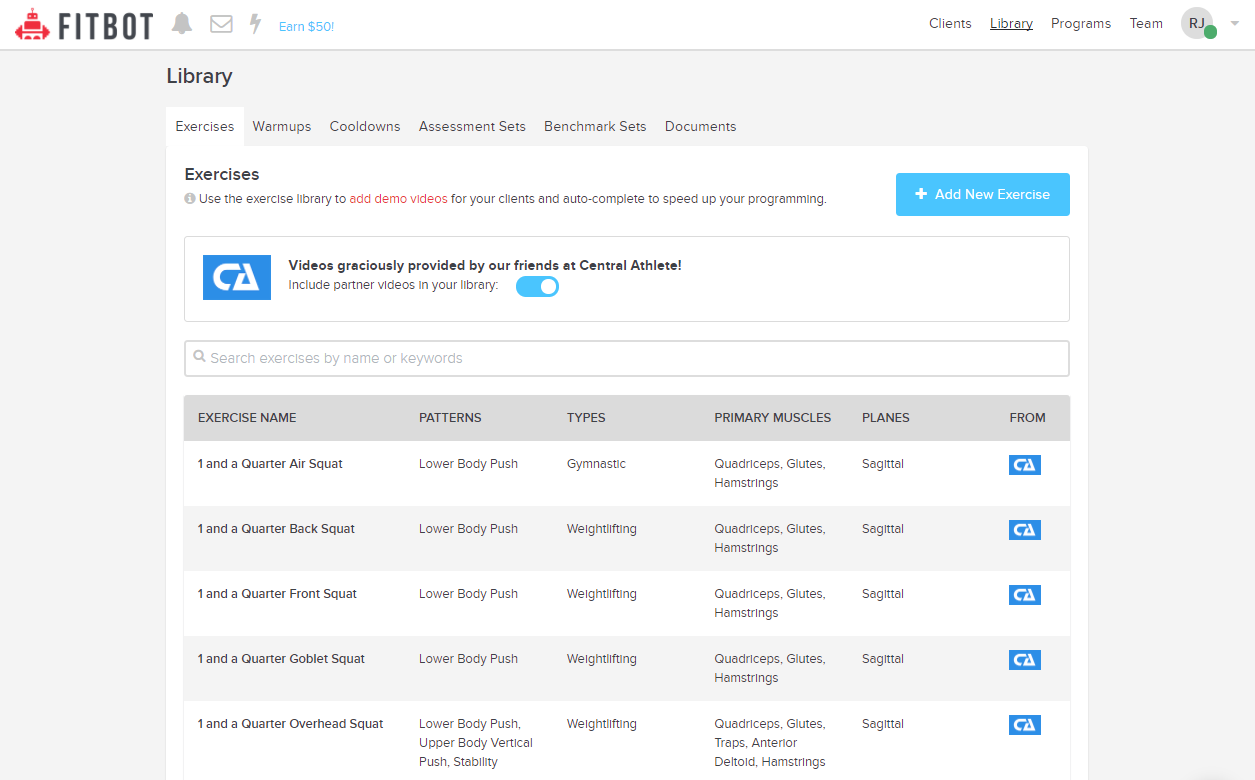Follow the Earn $50! link
This screenshot has height=780, width=1255.
pyautogui.click(x=306, y=26)
